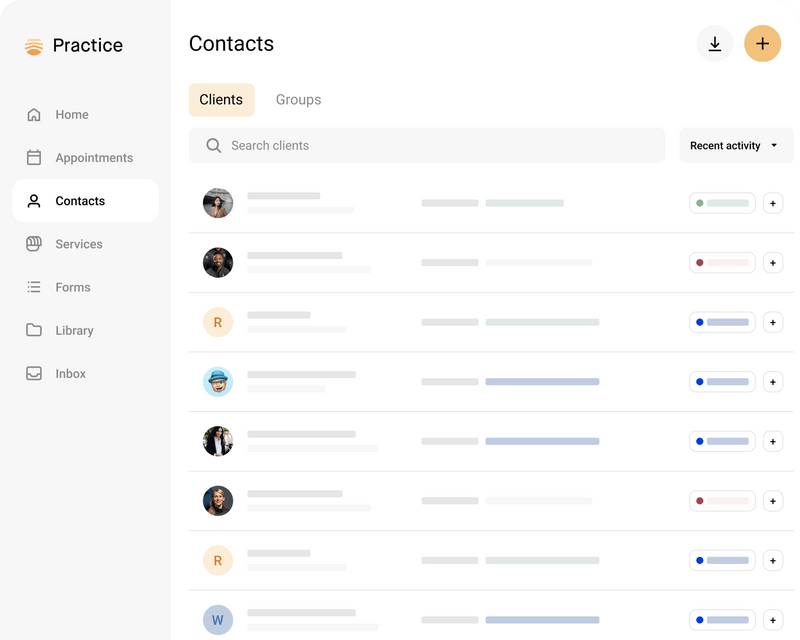Screen dimensions: 800x640
Task: Toggle the red status pill on the second contact
Action: (722, 262)
